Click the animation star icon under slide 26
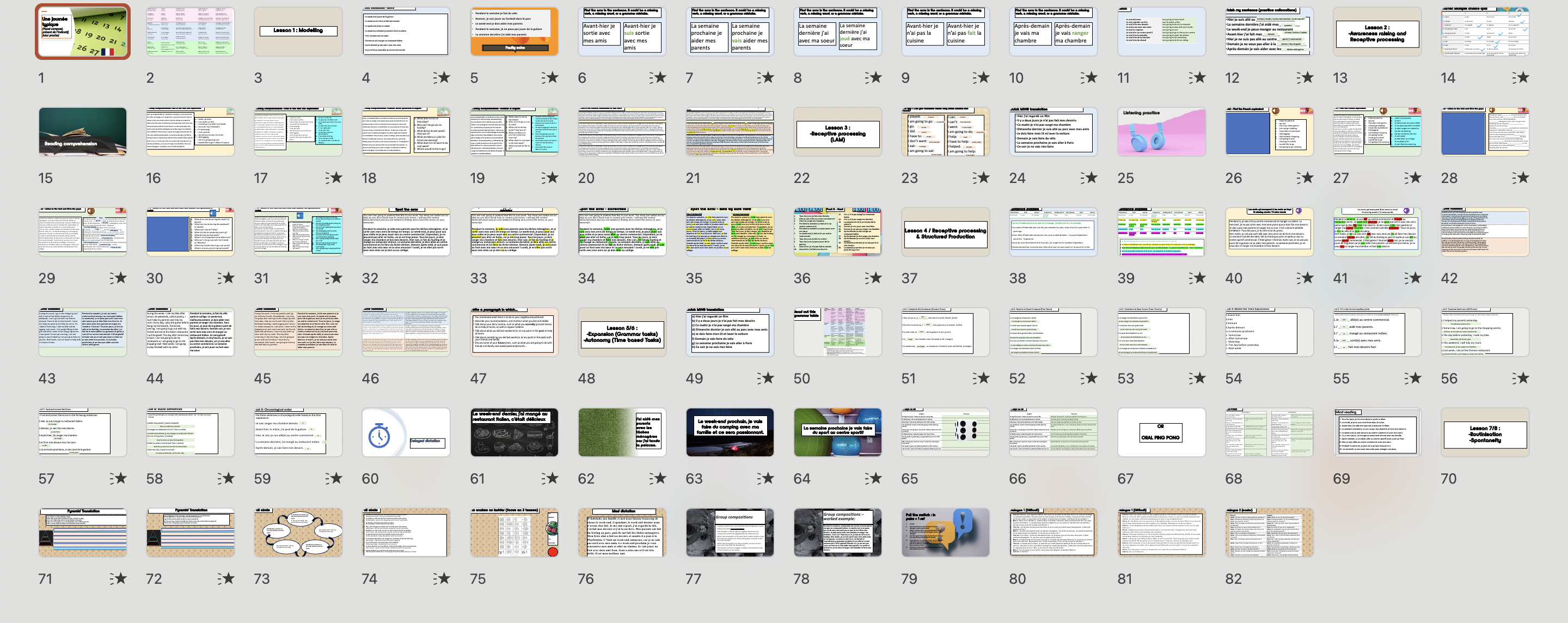1568x623 pixels. 1304,177
